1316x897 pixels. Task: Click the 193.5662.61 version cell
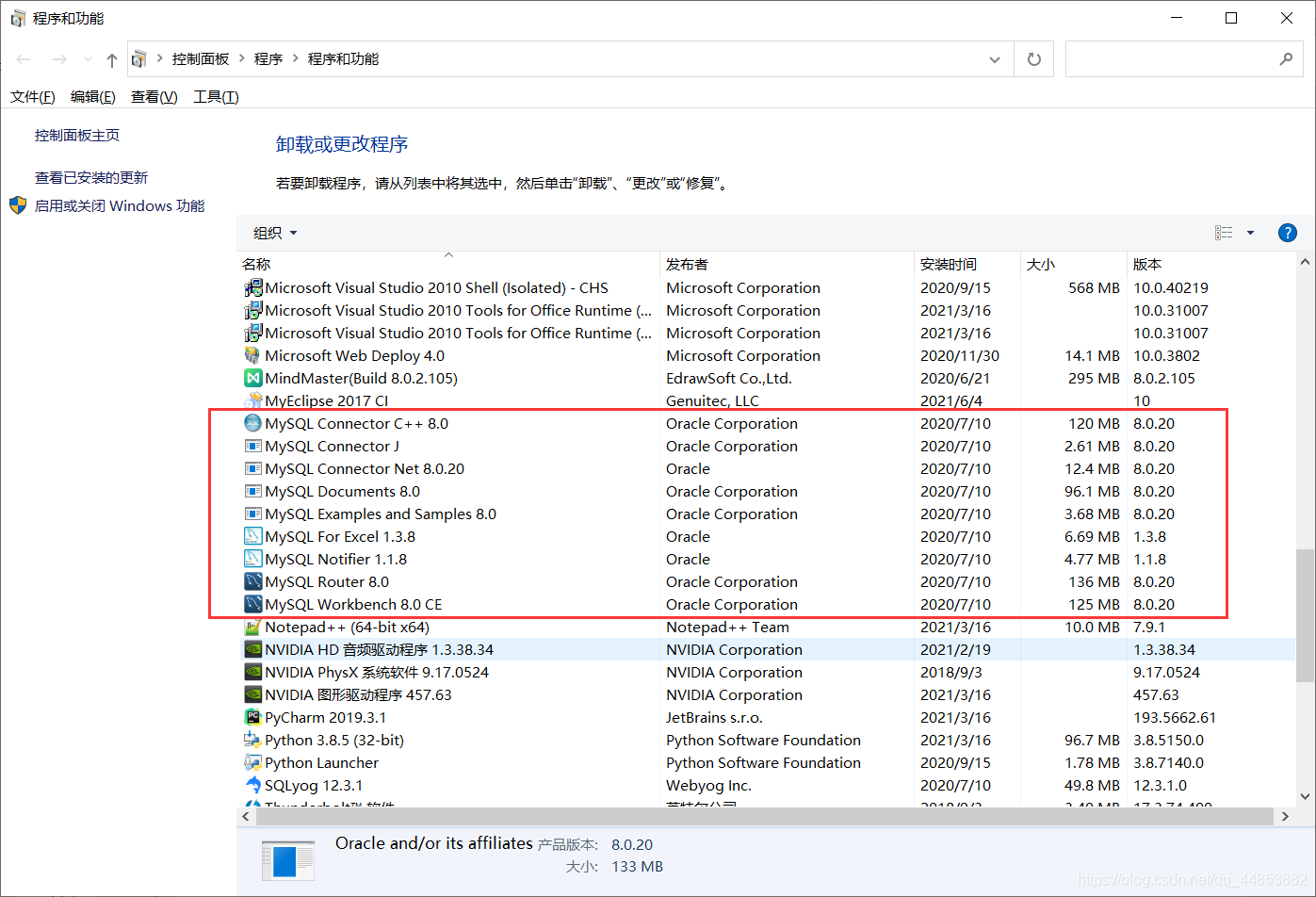point(1175,718)
